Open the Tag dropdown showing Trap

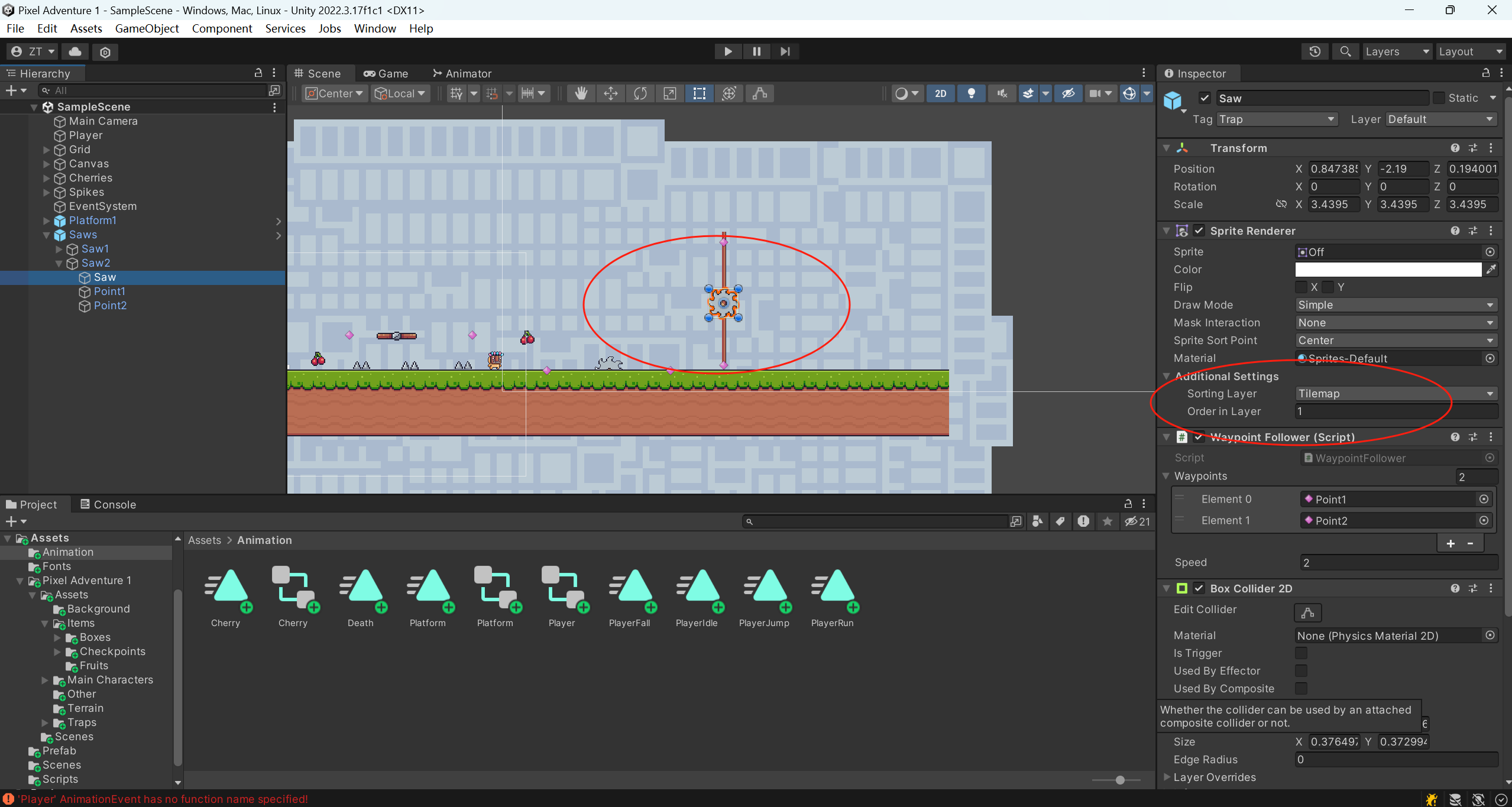click(x=1277, y=119)
